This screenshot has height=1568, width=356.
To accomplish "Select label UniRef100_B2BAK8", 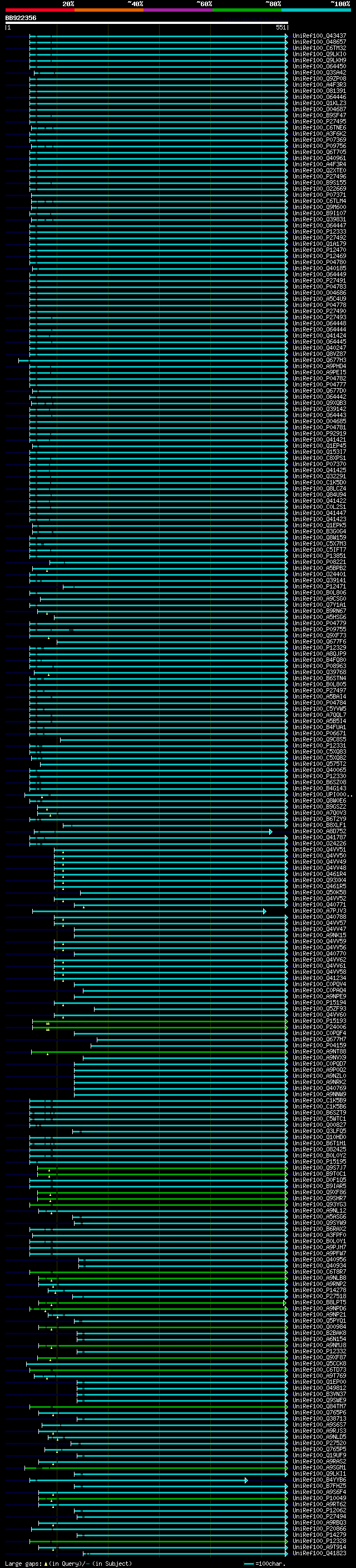I will point(319,1333).
